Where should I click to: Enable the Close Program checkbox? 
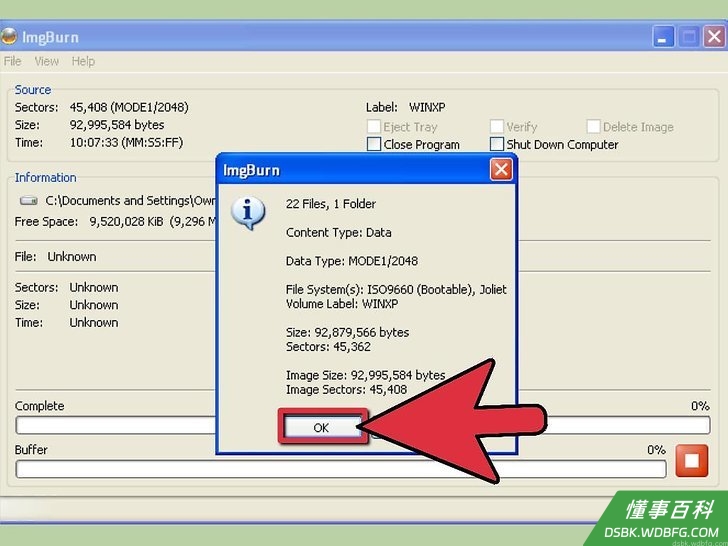point(374,144)
